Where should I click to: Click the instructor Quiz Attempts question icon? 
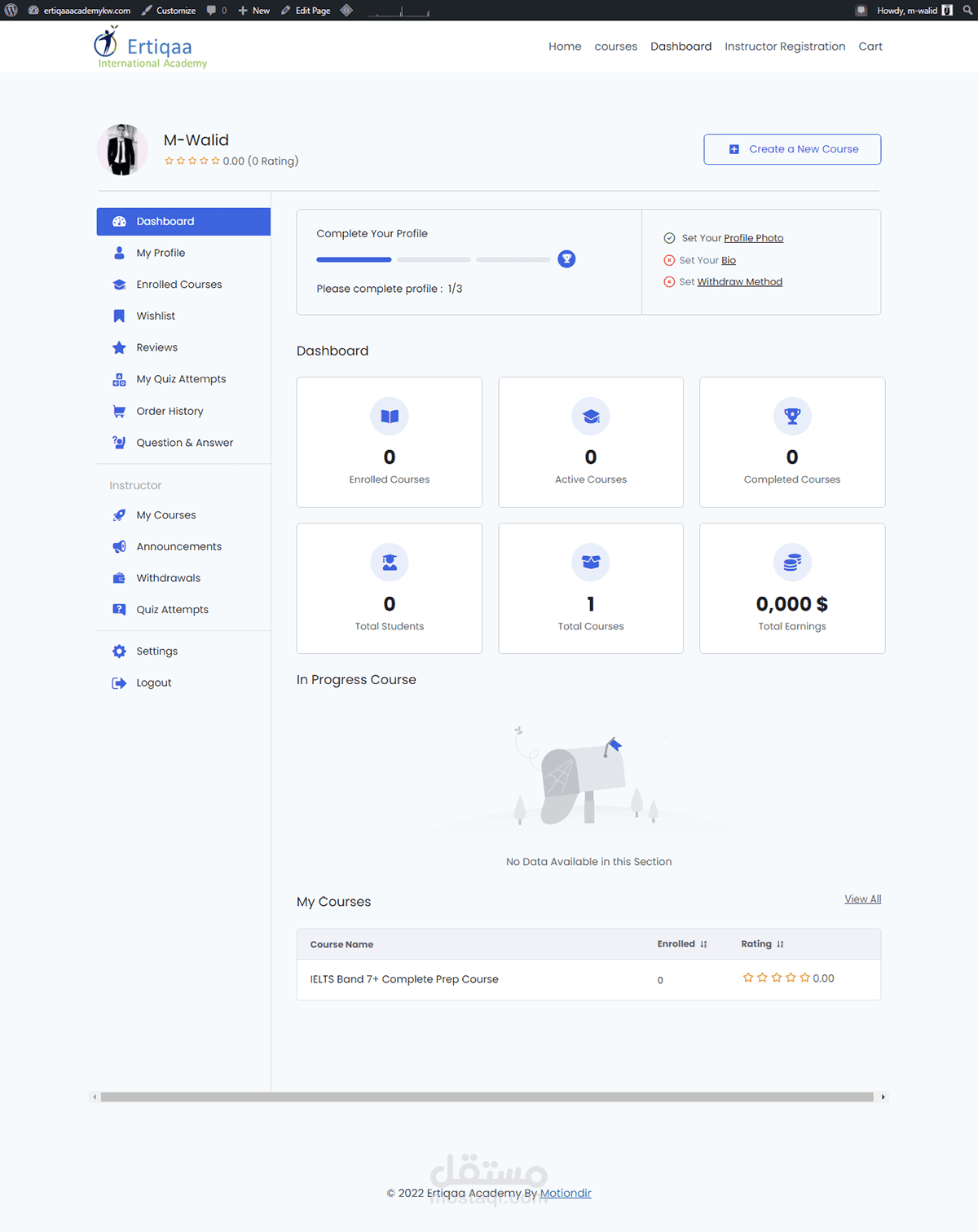(x=119, y=609)
